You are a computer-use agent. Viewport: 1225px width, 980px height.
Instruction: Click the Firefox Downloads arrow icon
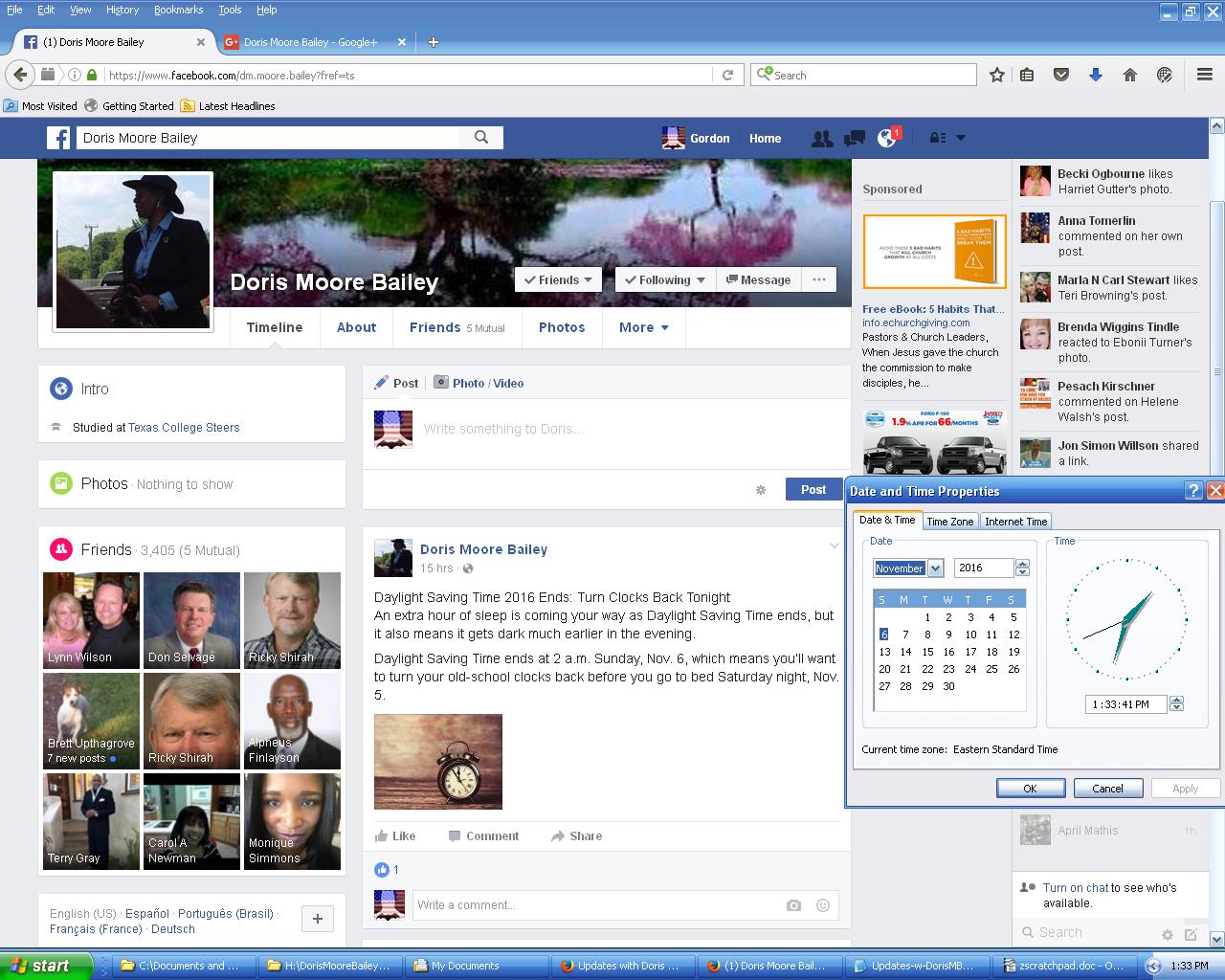coord(1096,75)
